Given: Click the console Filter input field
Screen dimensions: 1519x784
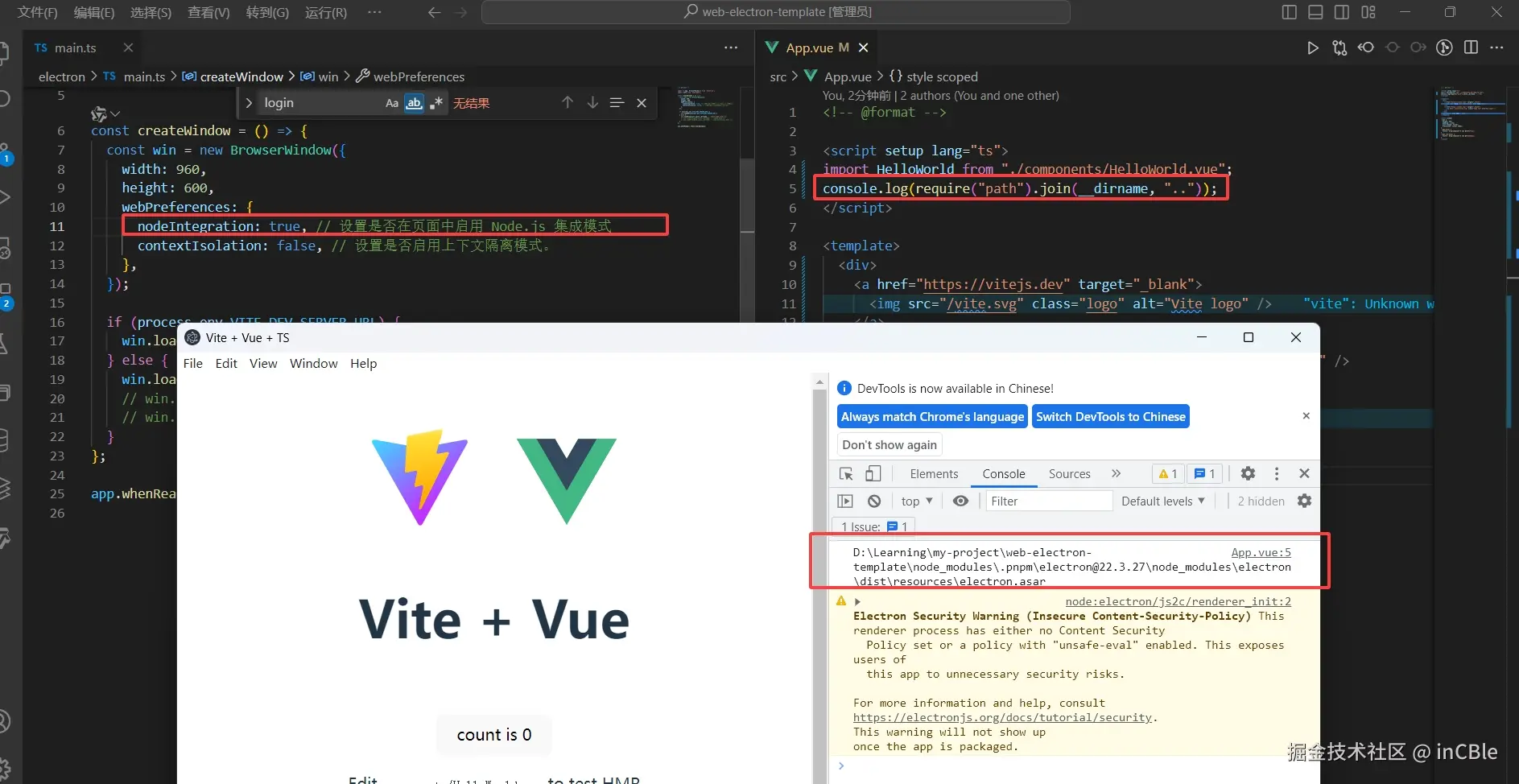Looking at the screenshot, I should (x=1050, y=501).
